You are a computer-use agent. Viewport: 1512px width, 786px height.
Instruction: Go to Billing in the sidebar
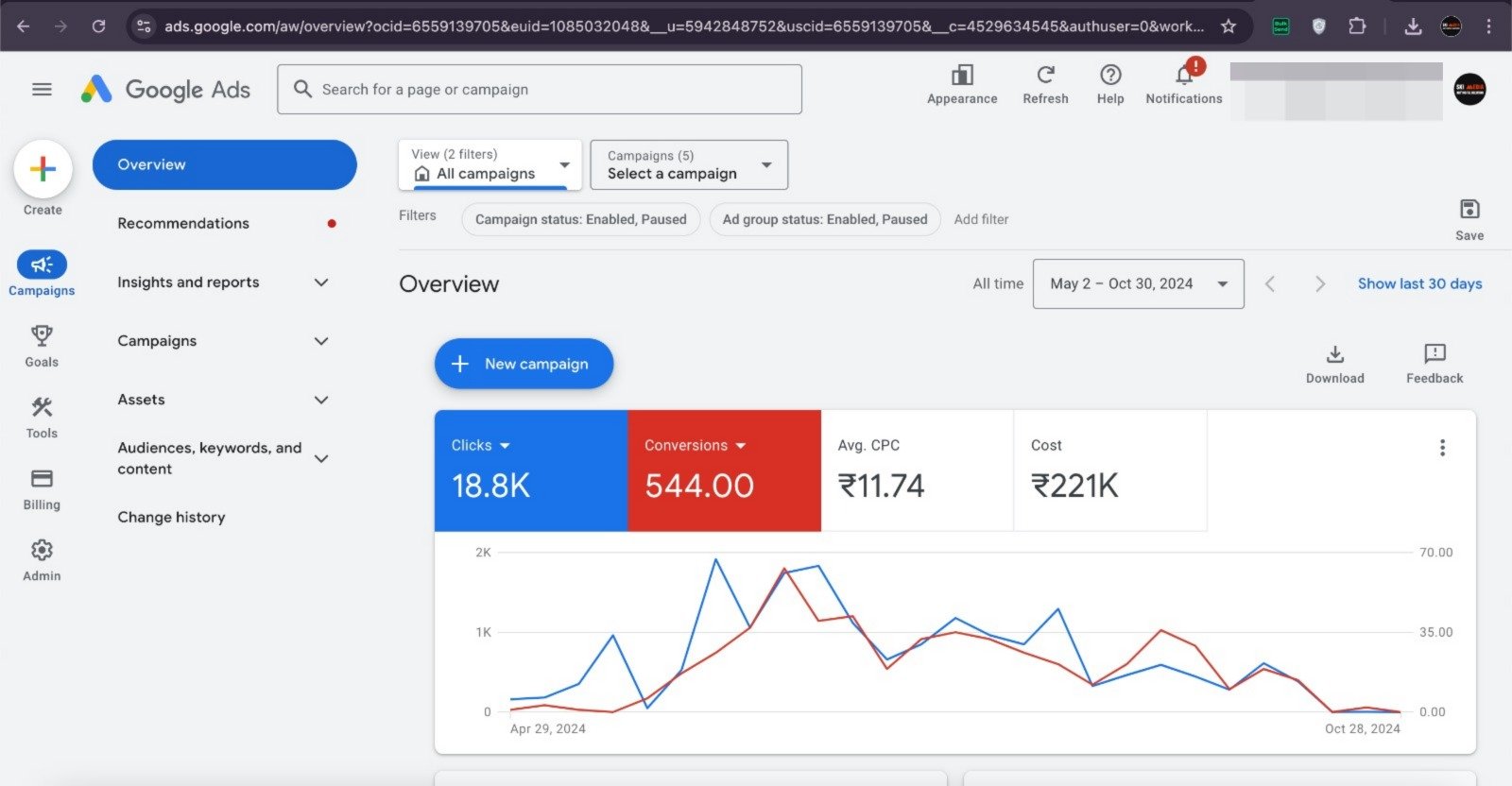pyautogui.click(x=42, y=479)
